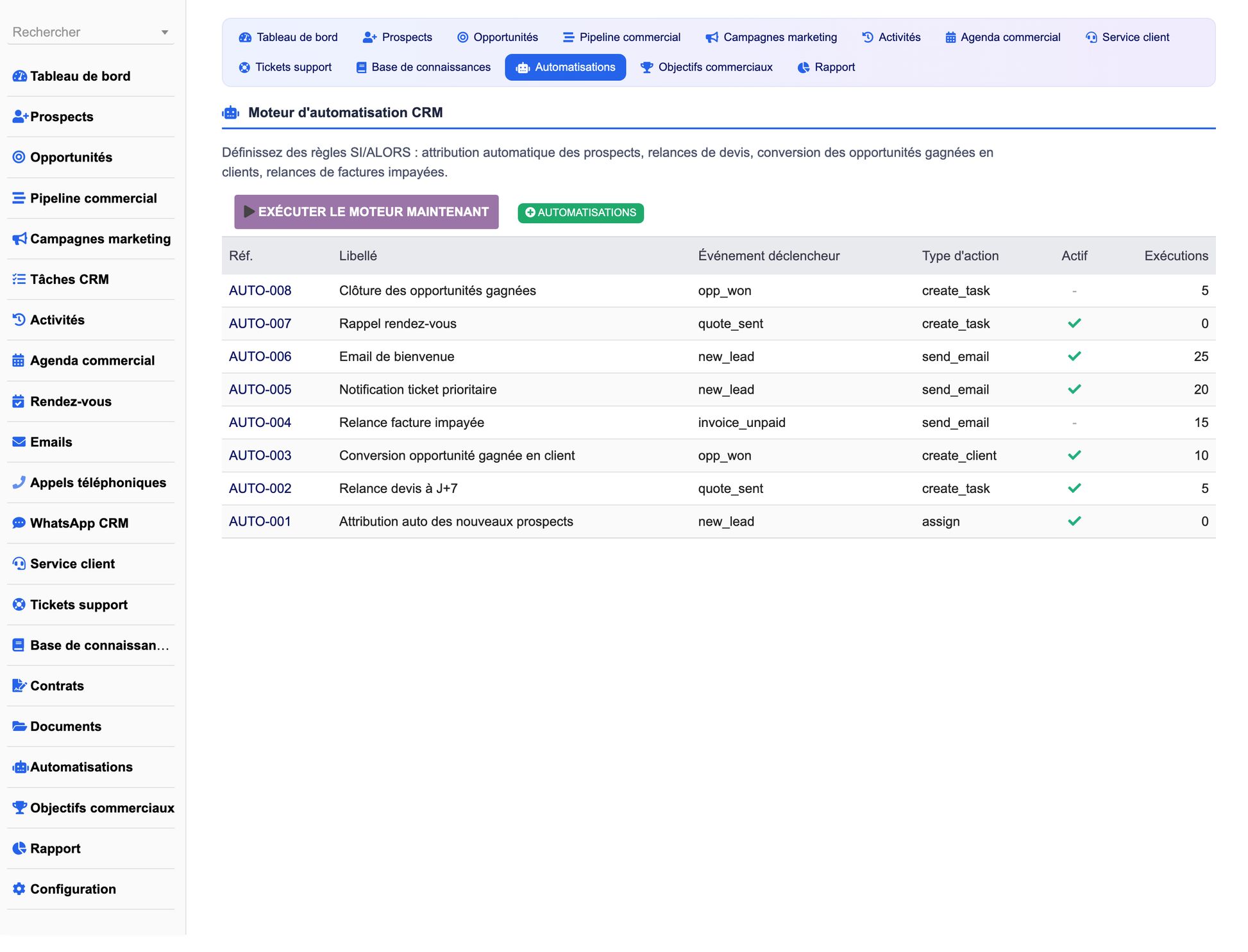Open the Rechercher dropdown arrow
This screenshot has height=952, width=1248.
click(x=165, y=33)
